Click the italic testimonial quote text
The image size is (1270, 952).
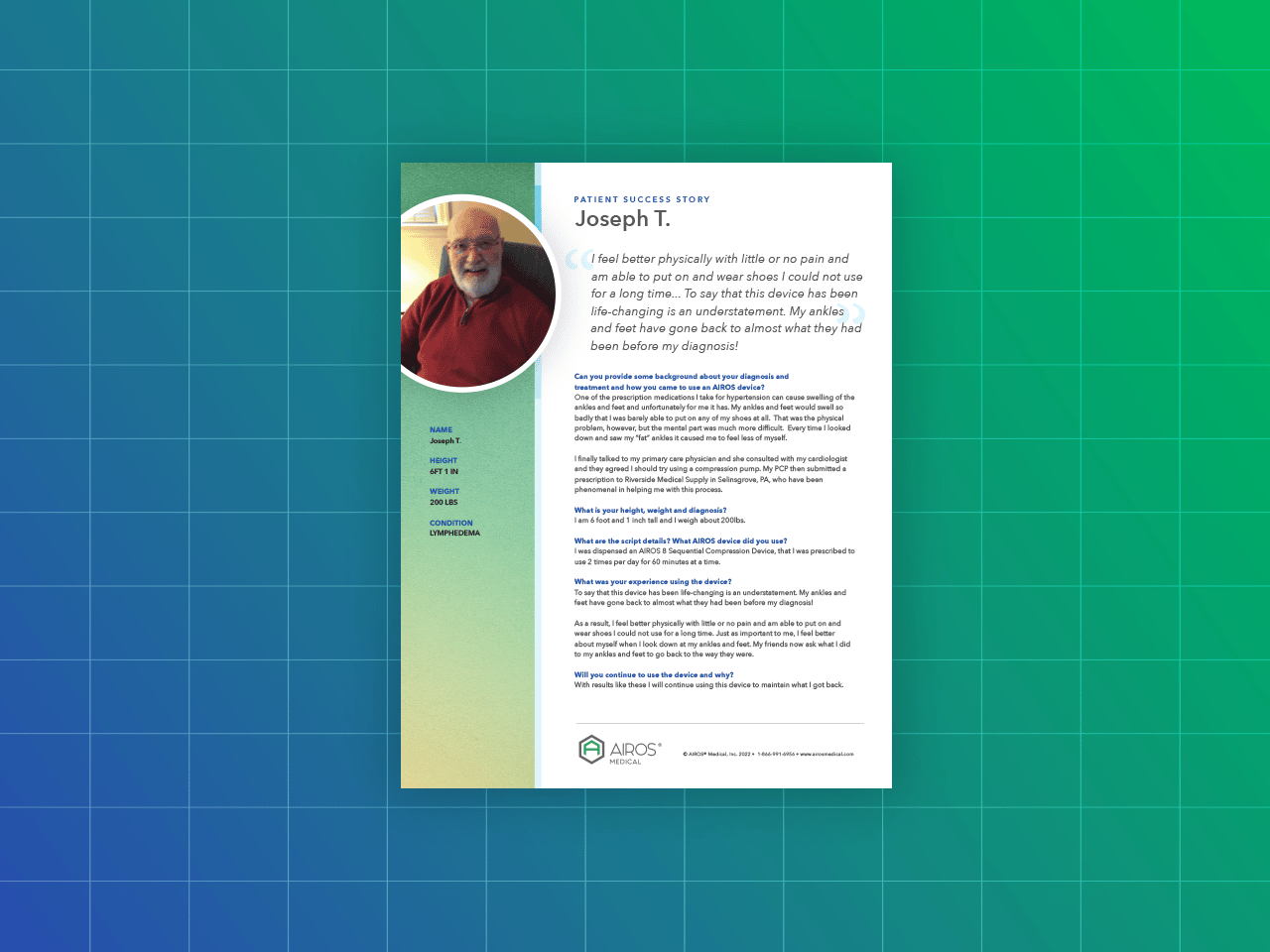click(725, 302)
